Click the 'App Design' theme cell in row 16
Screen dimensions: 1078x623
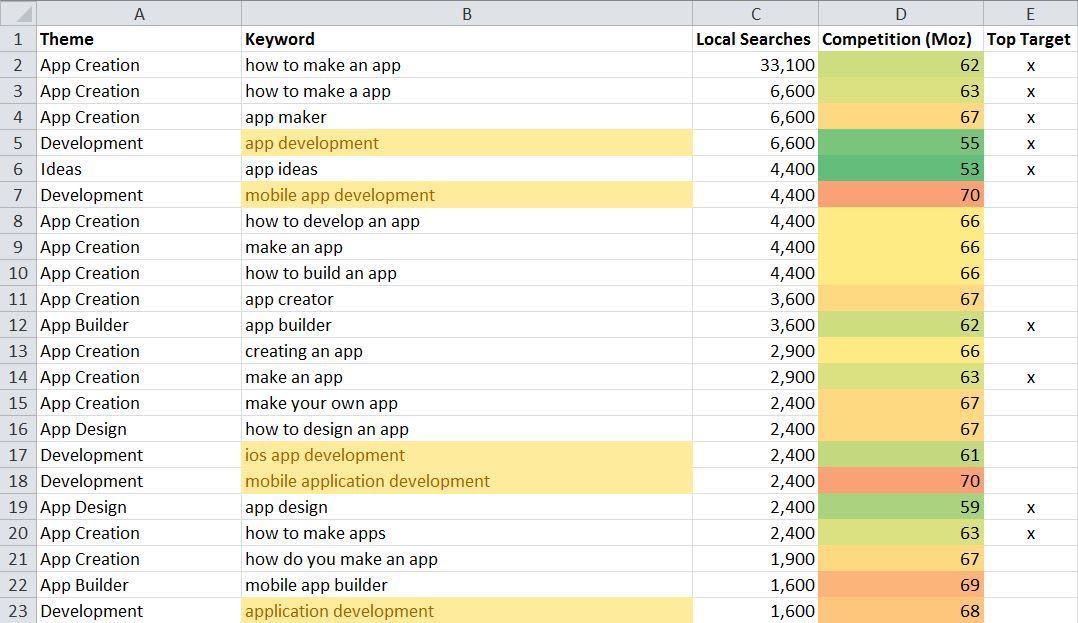pyautogui.click(x=139, y=429)
